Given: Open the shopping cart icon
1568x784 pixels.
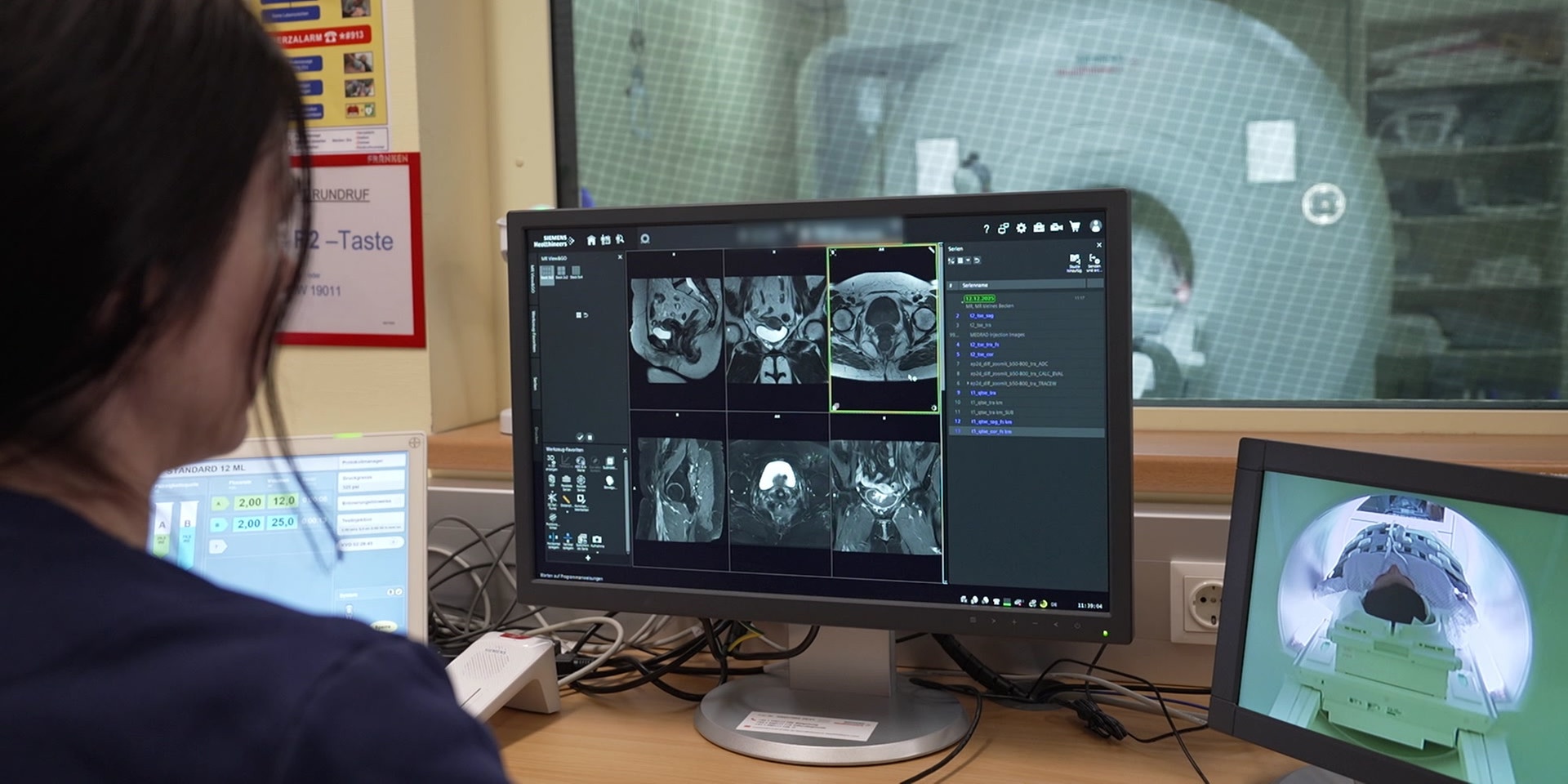Looking at the screenshot, I should tap(1075, 226).
